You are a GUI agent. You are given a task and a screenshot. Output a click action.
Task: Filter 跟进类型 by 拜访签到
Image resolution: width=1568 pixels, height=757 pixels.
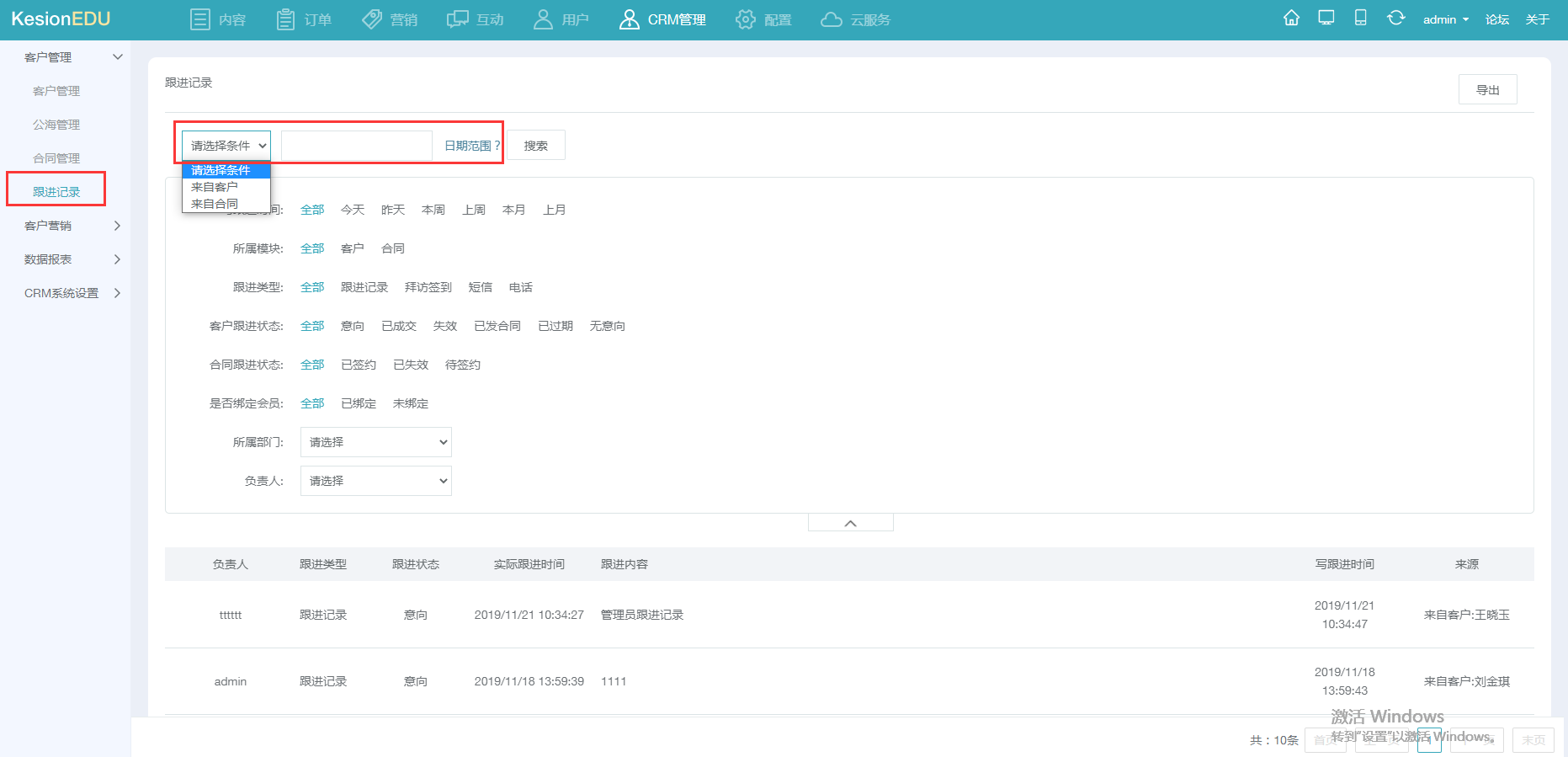click(x=428, y=287)
